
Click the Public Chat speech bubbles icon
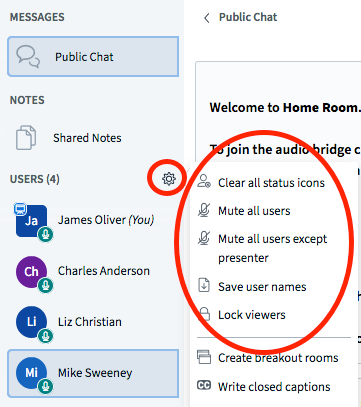[28, 57]
